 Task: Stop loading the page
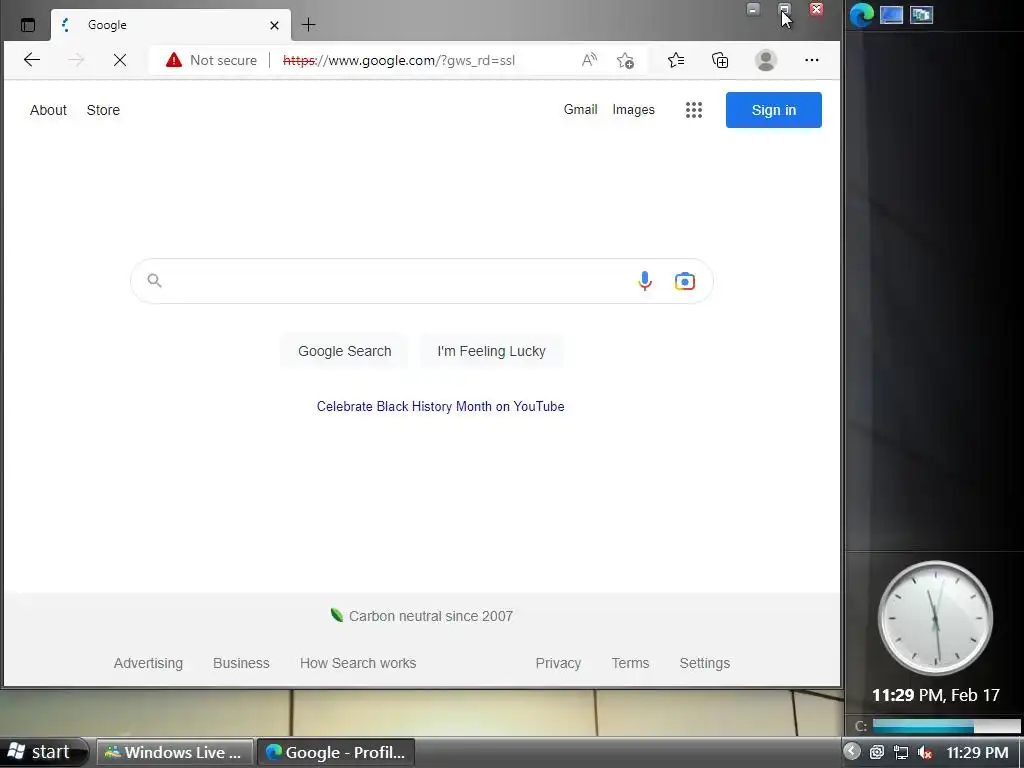120,60
